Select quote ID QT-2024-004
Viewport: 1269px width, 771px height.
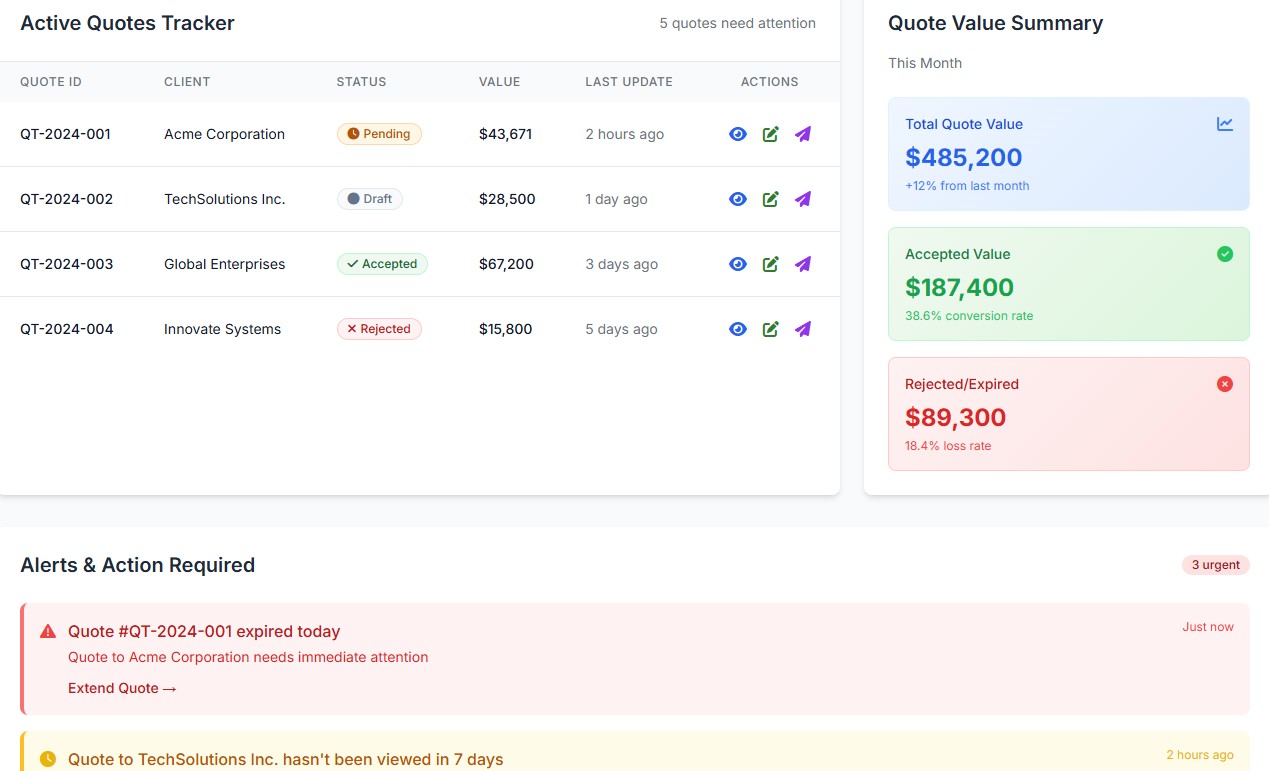[x=66, y=329]
